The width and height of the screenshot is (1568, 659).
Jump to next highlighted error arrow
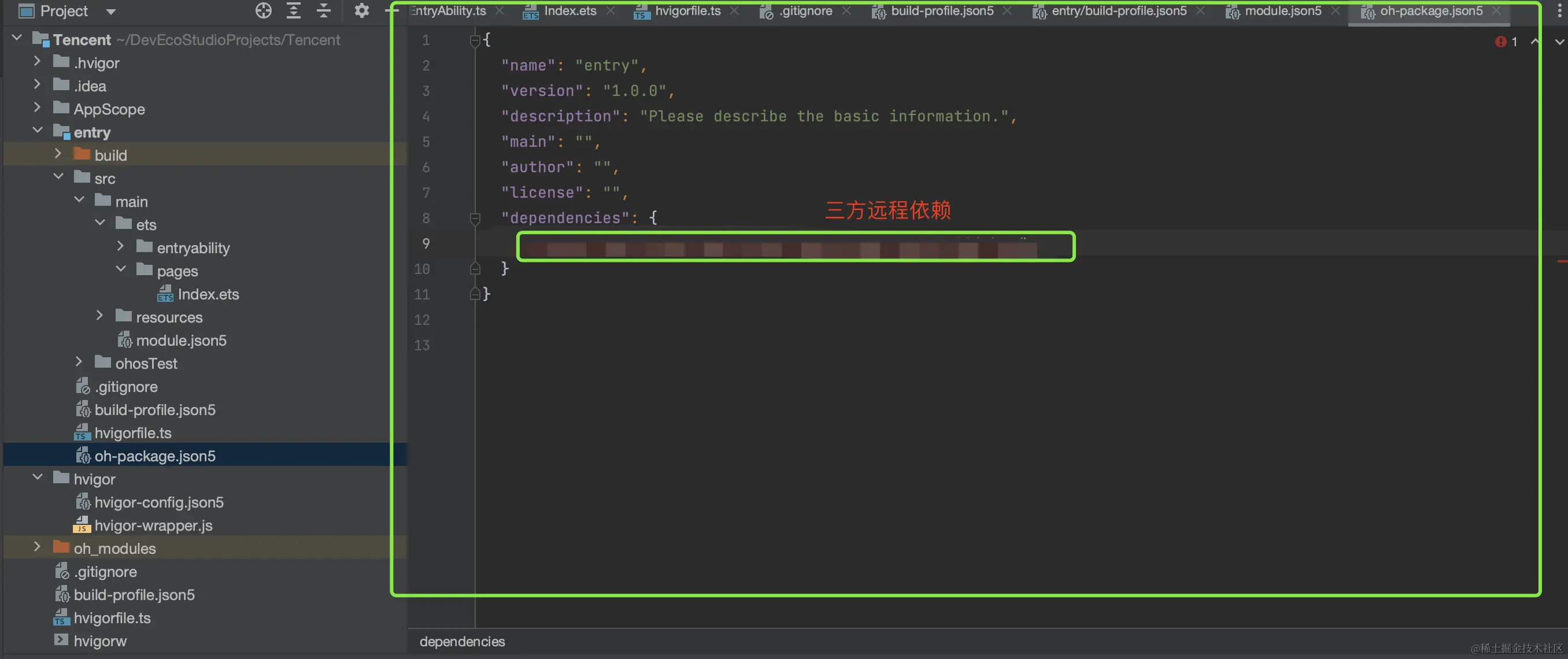(x=1559, y=42)
